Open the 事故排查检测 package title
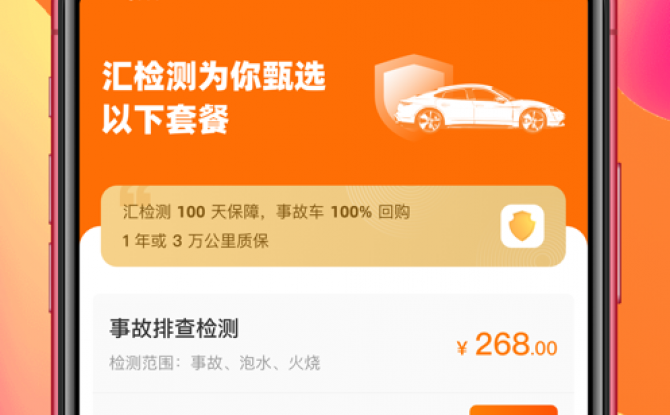The height and width of the screenshot is (415, 670). click(x=173, y=328)
